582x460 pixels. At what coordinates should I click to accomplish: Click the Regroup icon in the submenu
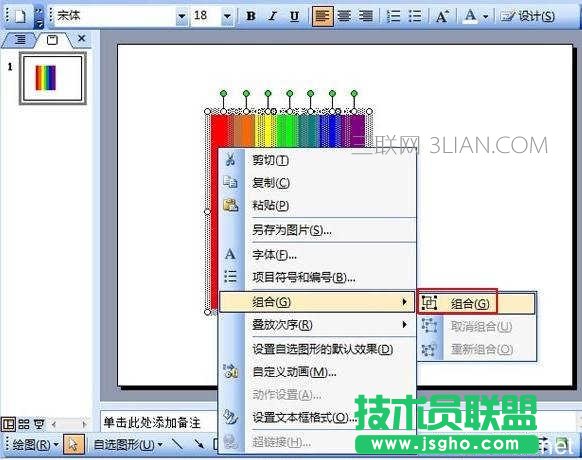coord(430,350)
